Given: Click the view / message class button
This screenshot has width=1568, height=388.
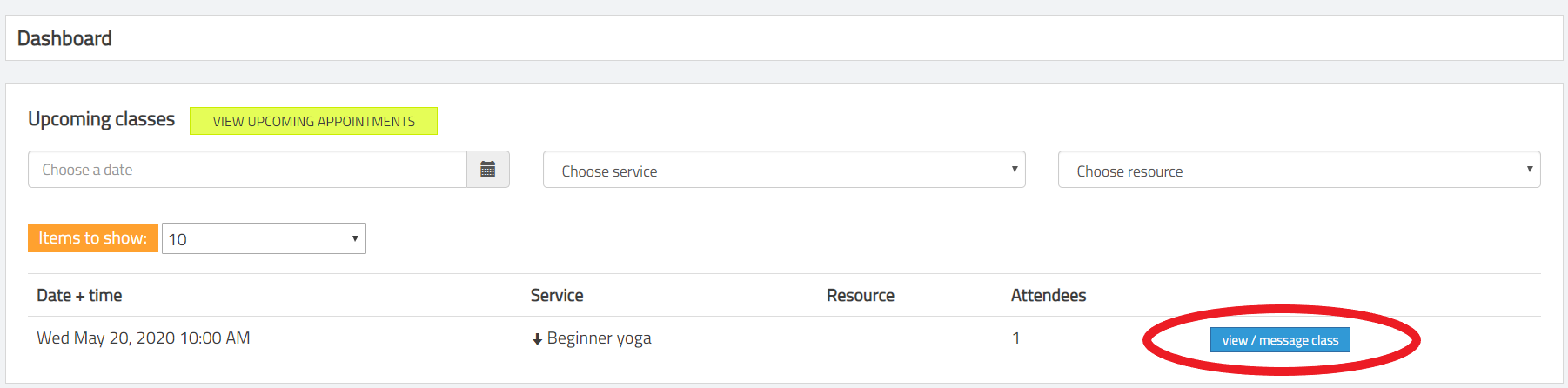Looking at the screenshot, I should (x=1280, y=340).
